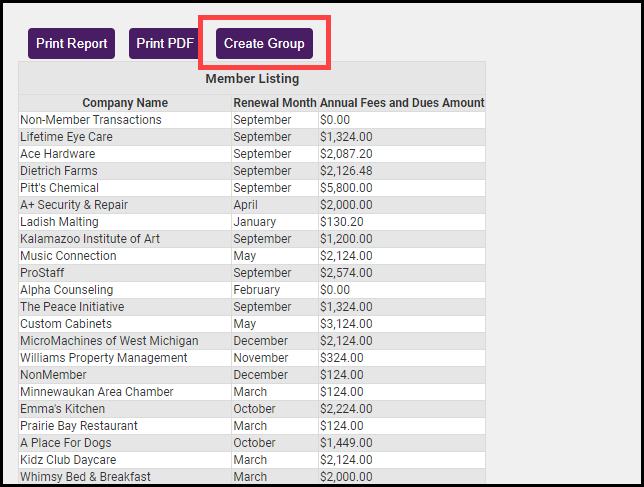
Task: Select the Music Connection row
Action: 68,256
